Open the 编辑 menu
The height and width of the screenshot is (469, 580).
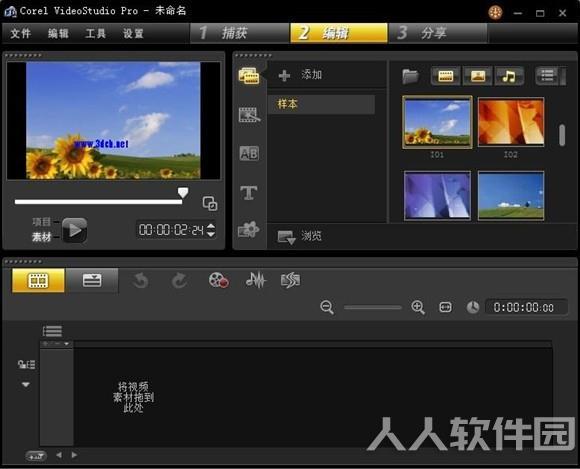58,34
